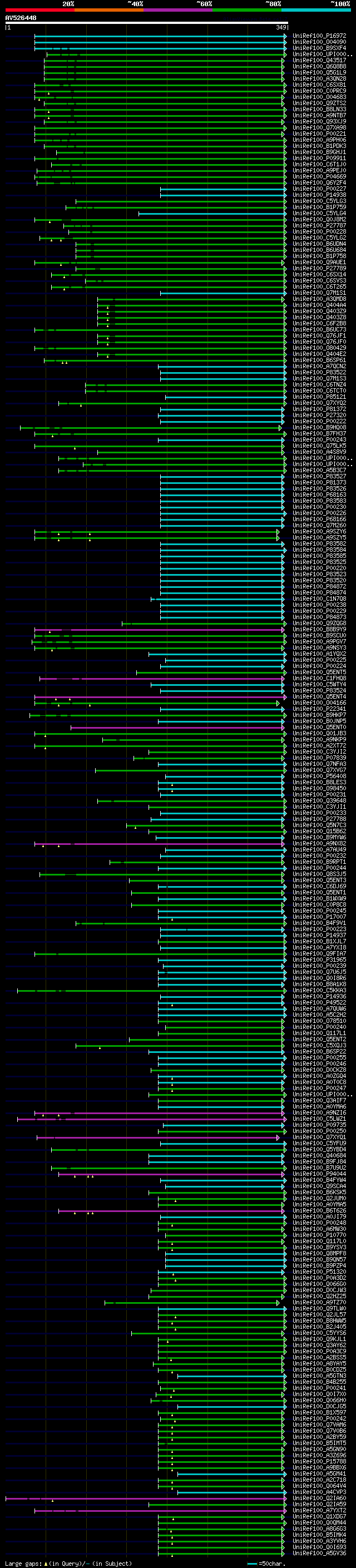This screenshot has height=1568, width=356.
Task: Select hit label UniRef100_B9HKP7
Action: tap(319, 715)
